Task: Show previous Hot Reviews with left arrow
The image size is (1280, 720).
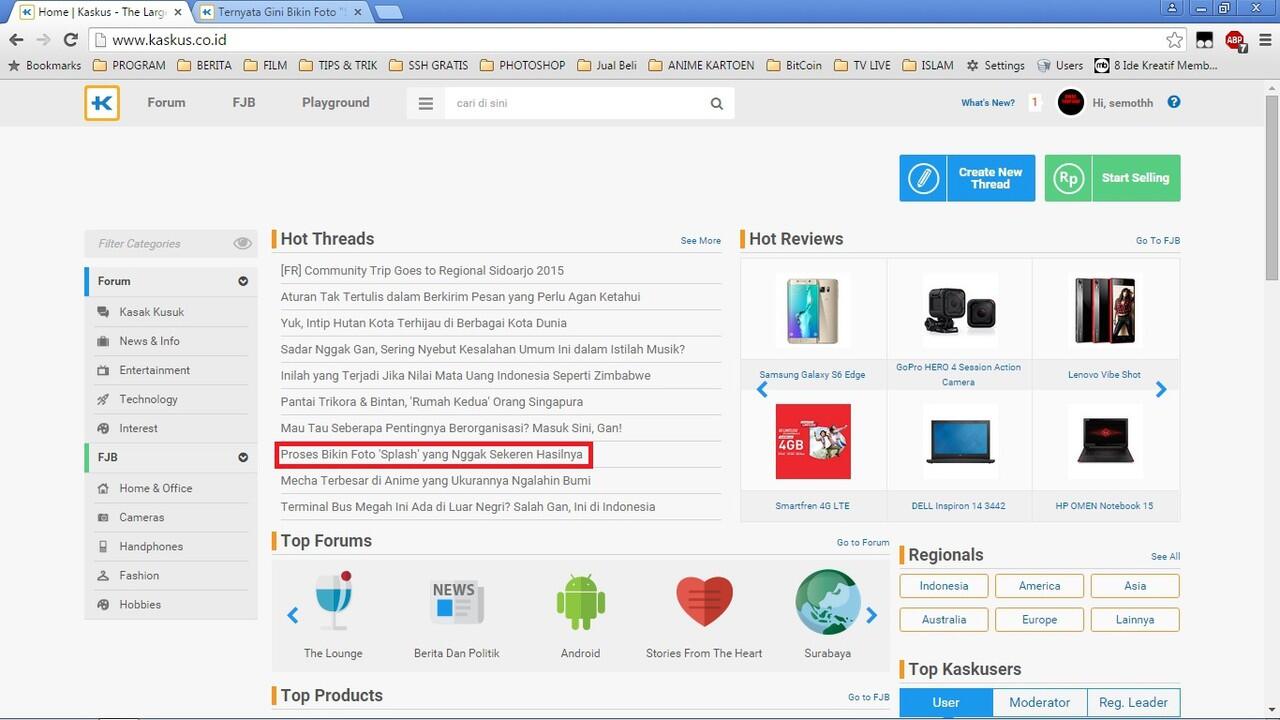Action: click(762, 389)
